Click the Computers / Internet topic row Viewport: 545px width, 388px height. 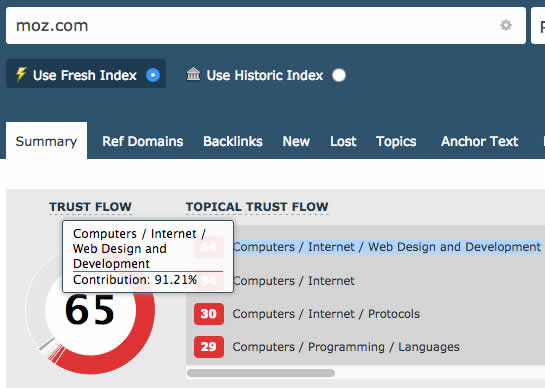point(294,281)
